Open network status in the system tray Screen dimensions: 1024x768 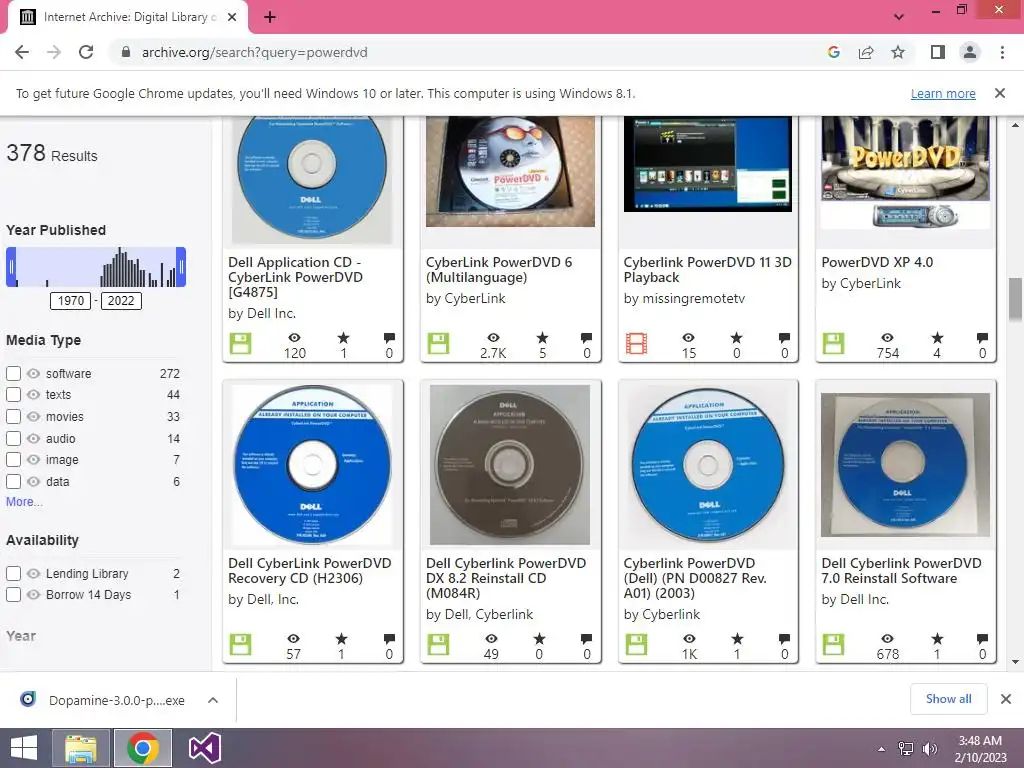pyautogui.click(x=906, y=749)
